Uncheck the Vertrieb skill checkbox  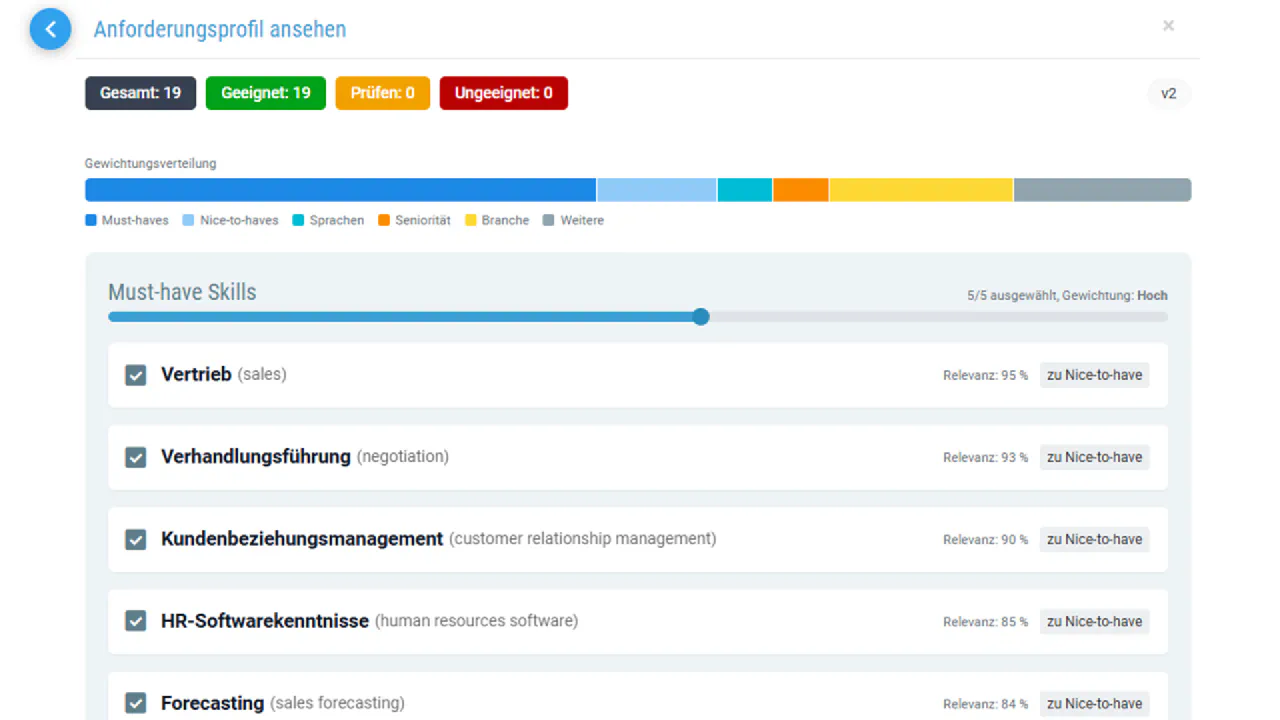[x=135, y=375]
